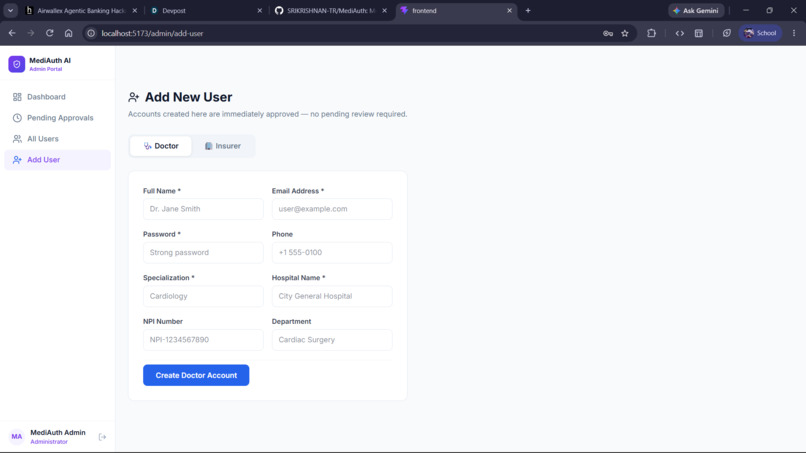Switch to the Devpost tab

click(206, 10)
